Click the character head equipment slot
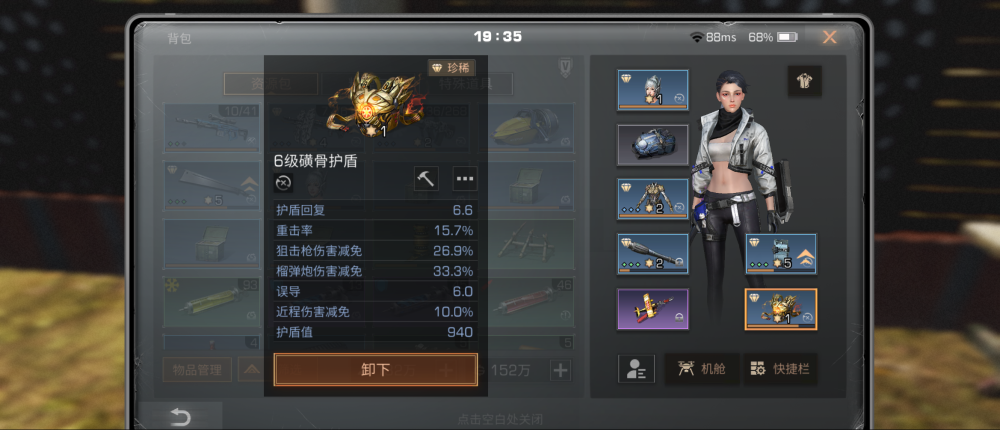Viewport: 1000px width, 430px height. tap(652, 90)
